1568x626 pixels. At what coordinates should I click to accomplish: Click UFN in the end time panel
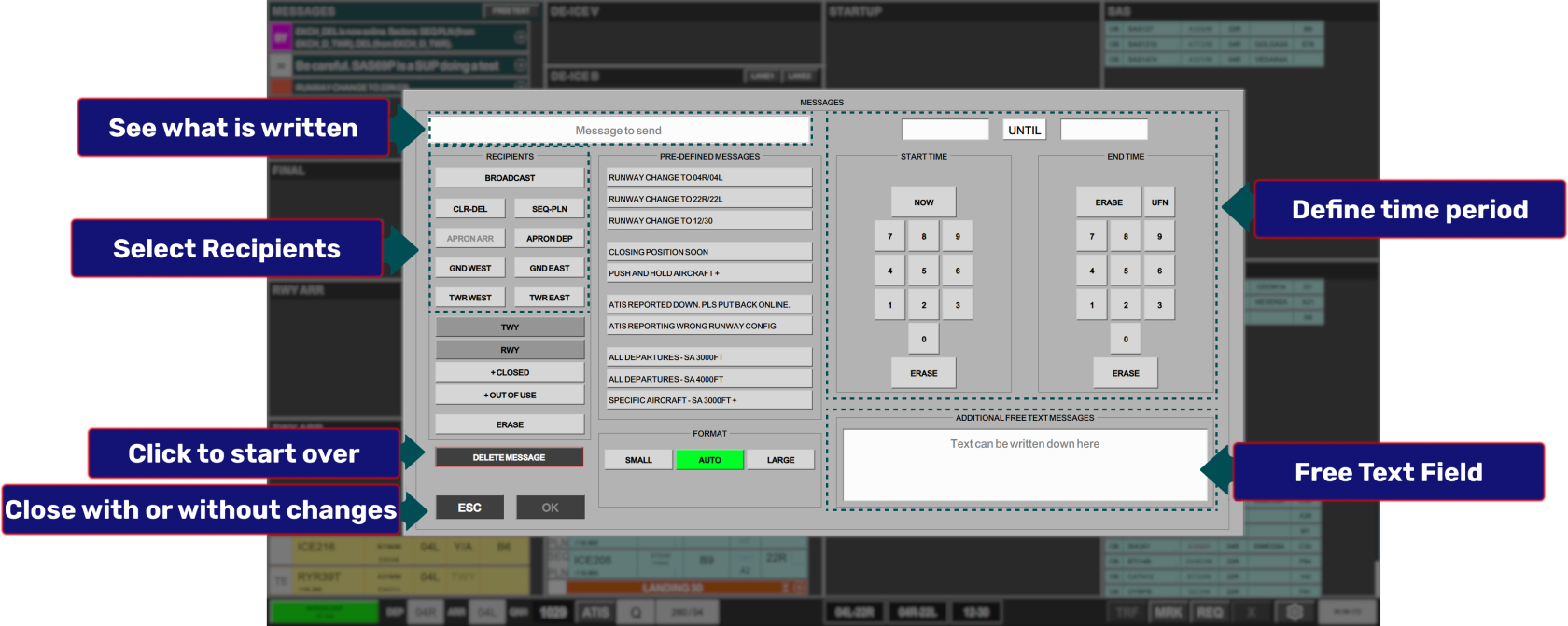tap(1159, 202)
